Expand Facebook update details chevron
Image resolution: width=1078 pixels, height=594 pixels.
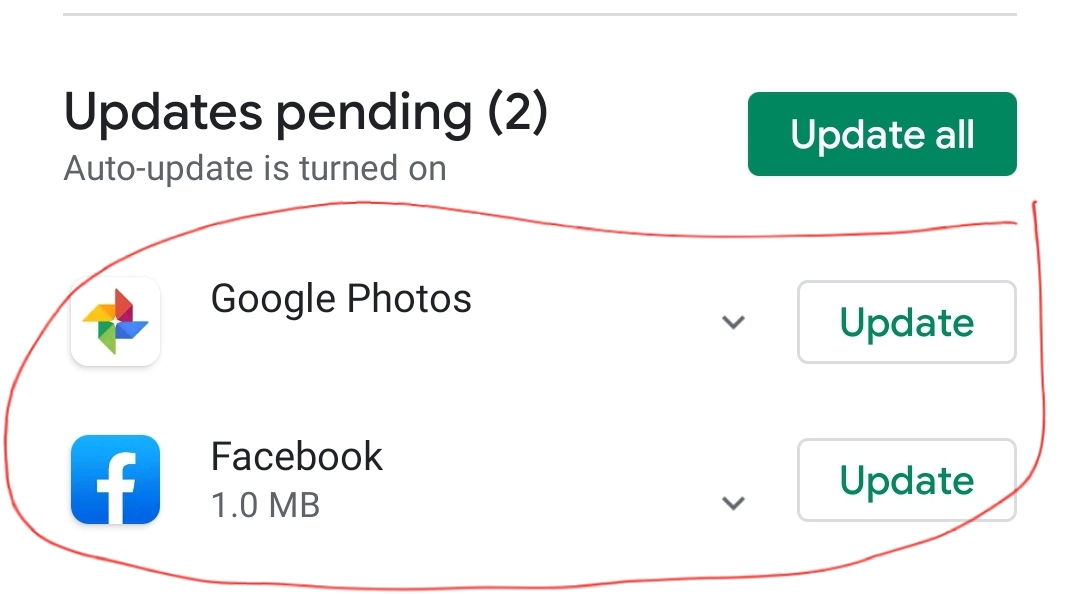tap(734, 503)
